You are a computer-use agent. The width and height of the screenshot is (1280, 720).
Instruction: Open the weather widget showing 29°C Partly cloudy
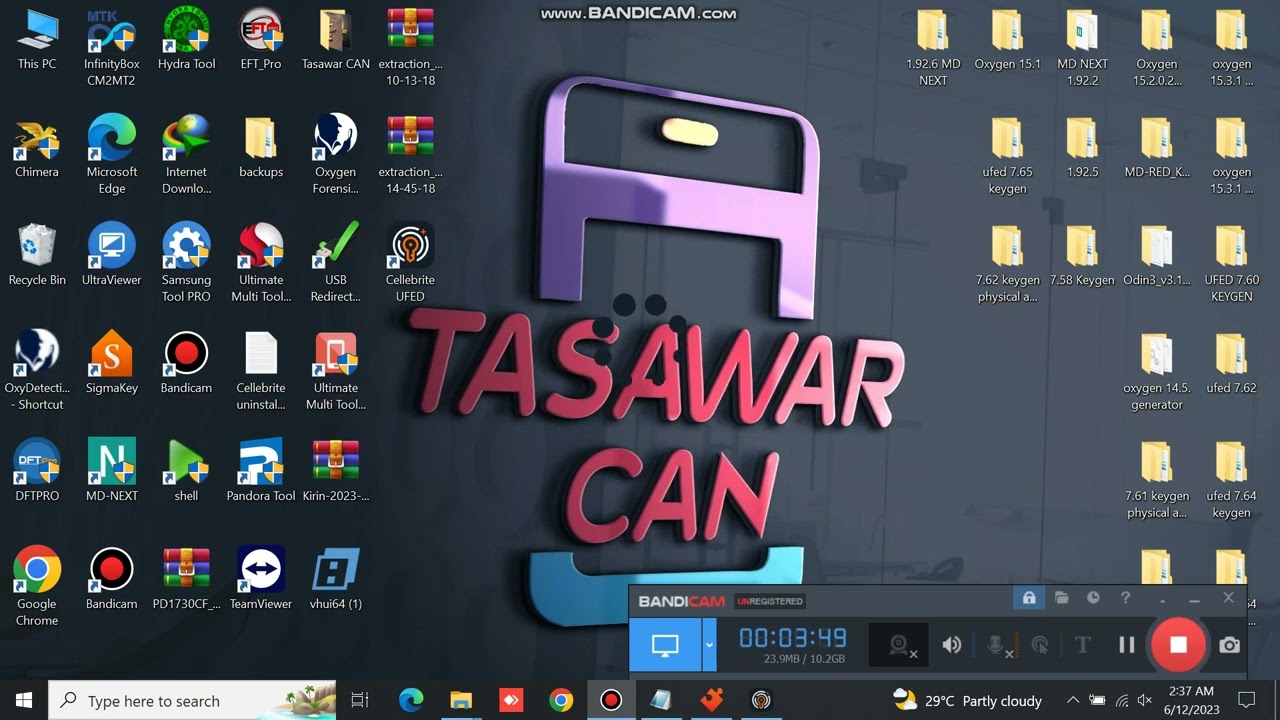point(967,700)
